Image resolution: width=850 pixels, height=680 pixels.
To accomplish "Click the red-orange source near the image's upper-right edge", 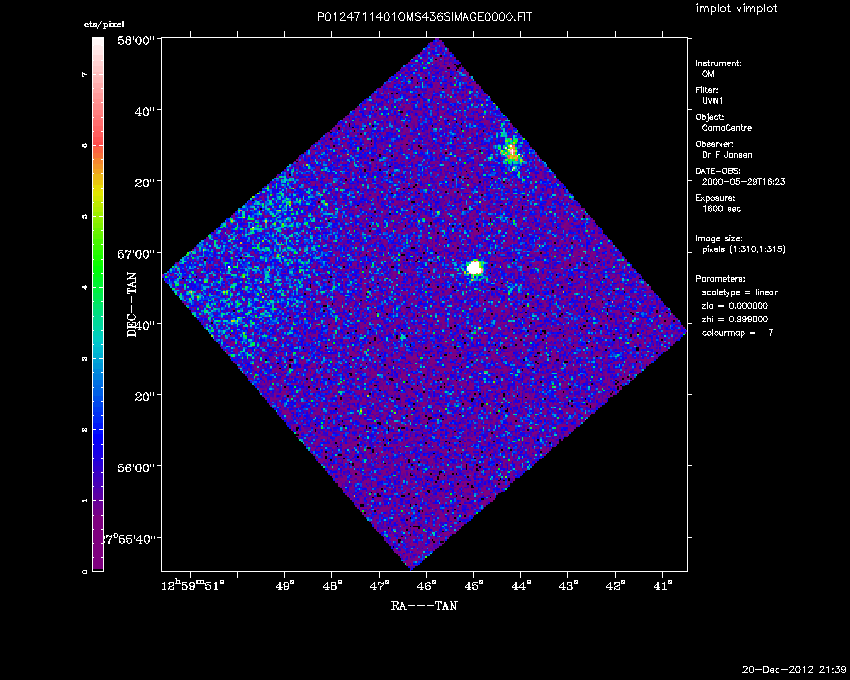I will (x=511, y=152).
